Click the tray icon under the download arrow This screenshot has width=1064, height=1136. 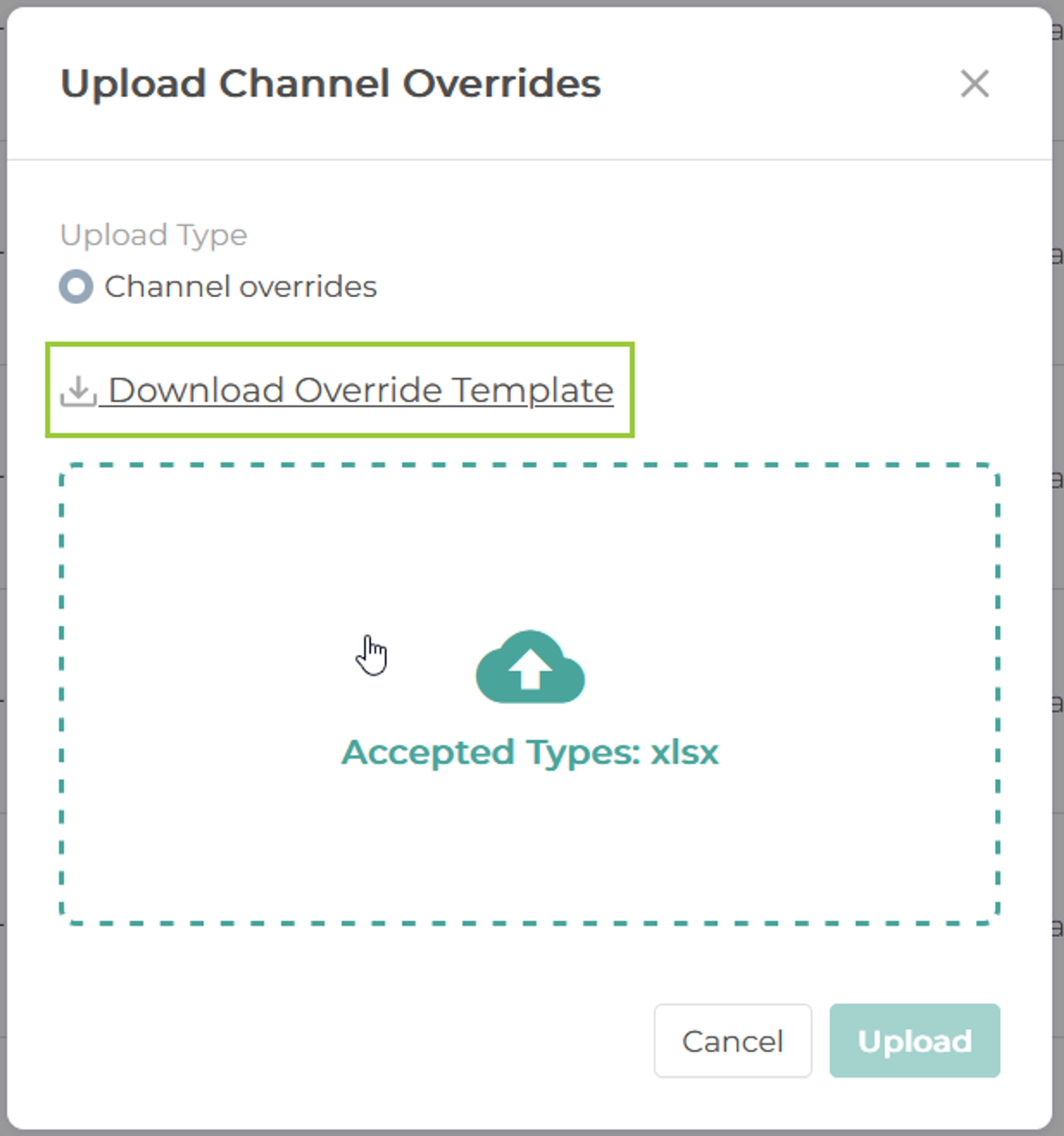pyautogui.click(x=79, y=400)
